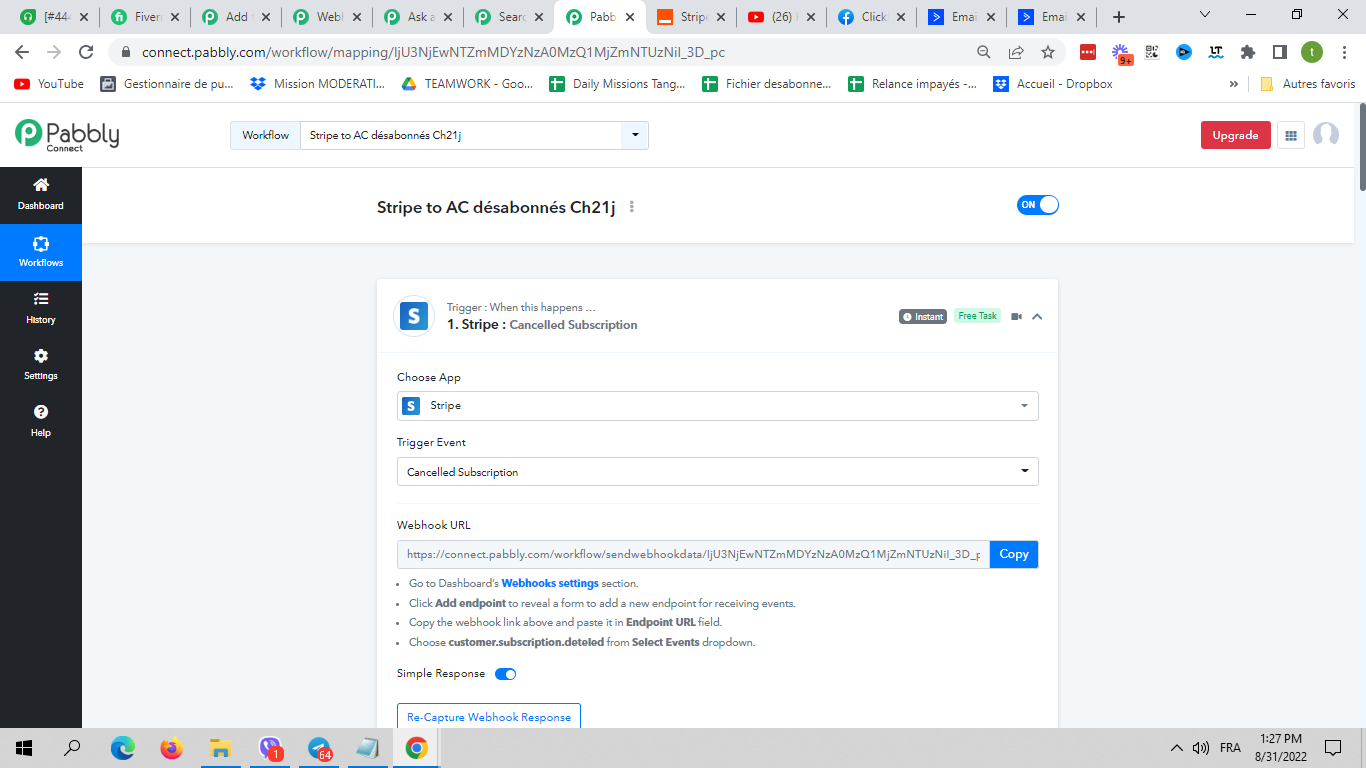Viewport: 1366px width, 768px height.
Task: Open the Accueil - Dropbox bookmark
Action: click(x=1053, y=84)
